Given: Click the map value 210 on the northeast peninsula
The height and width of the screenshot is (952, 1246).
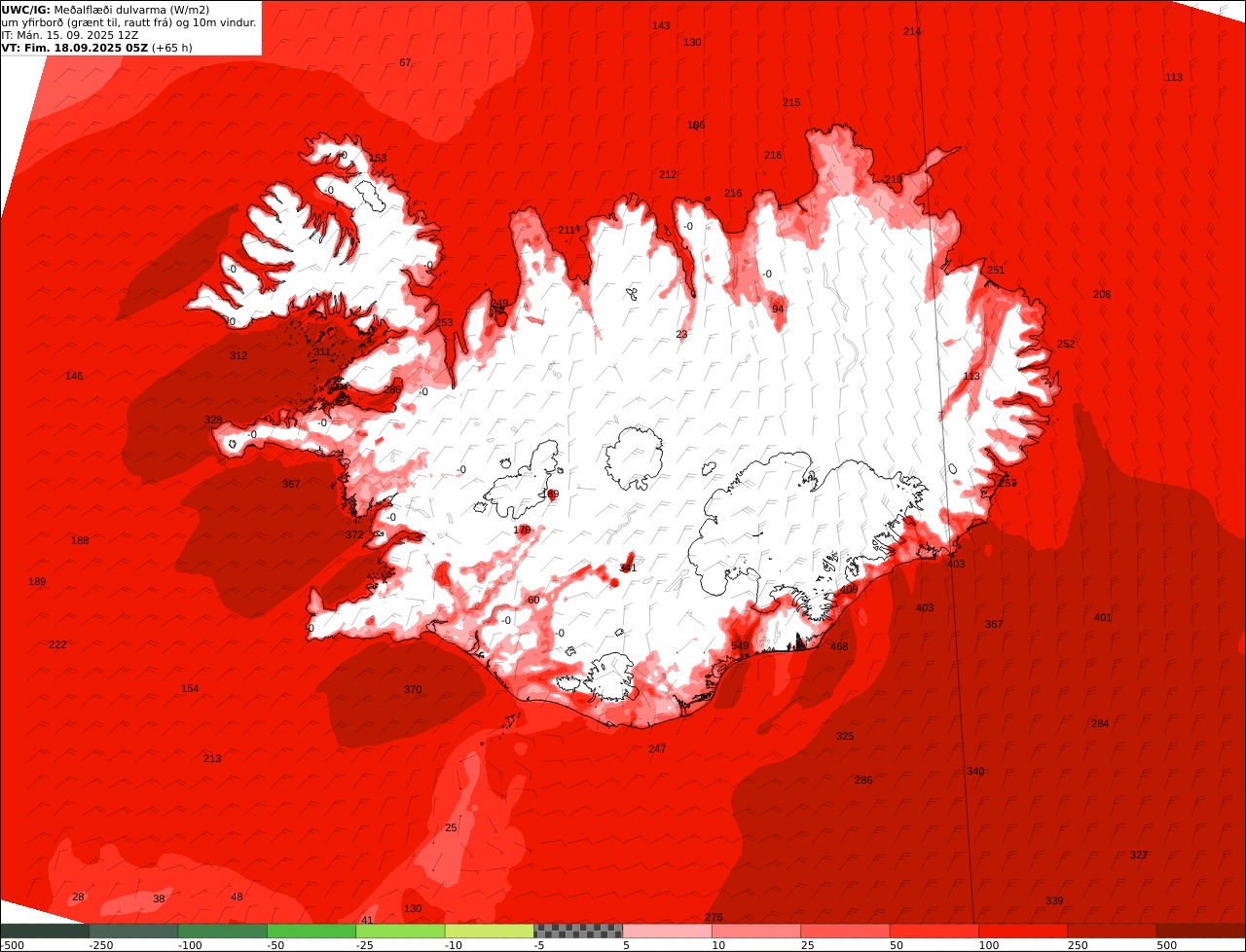Looking at the screenshot, I should pos(894,179).
